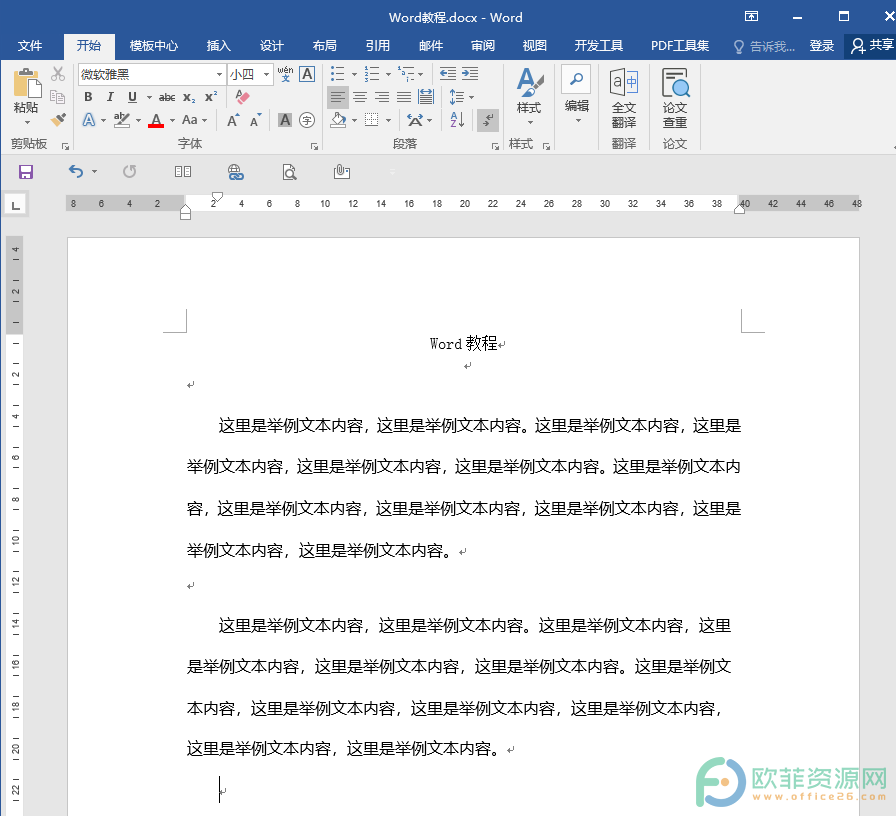Viewport: 896px width, 816px height.
Task: Undo the last action
Action: pos(76,171)
